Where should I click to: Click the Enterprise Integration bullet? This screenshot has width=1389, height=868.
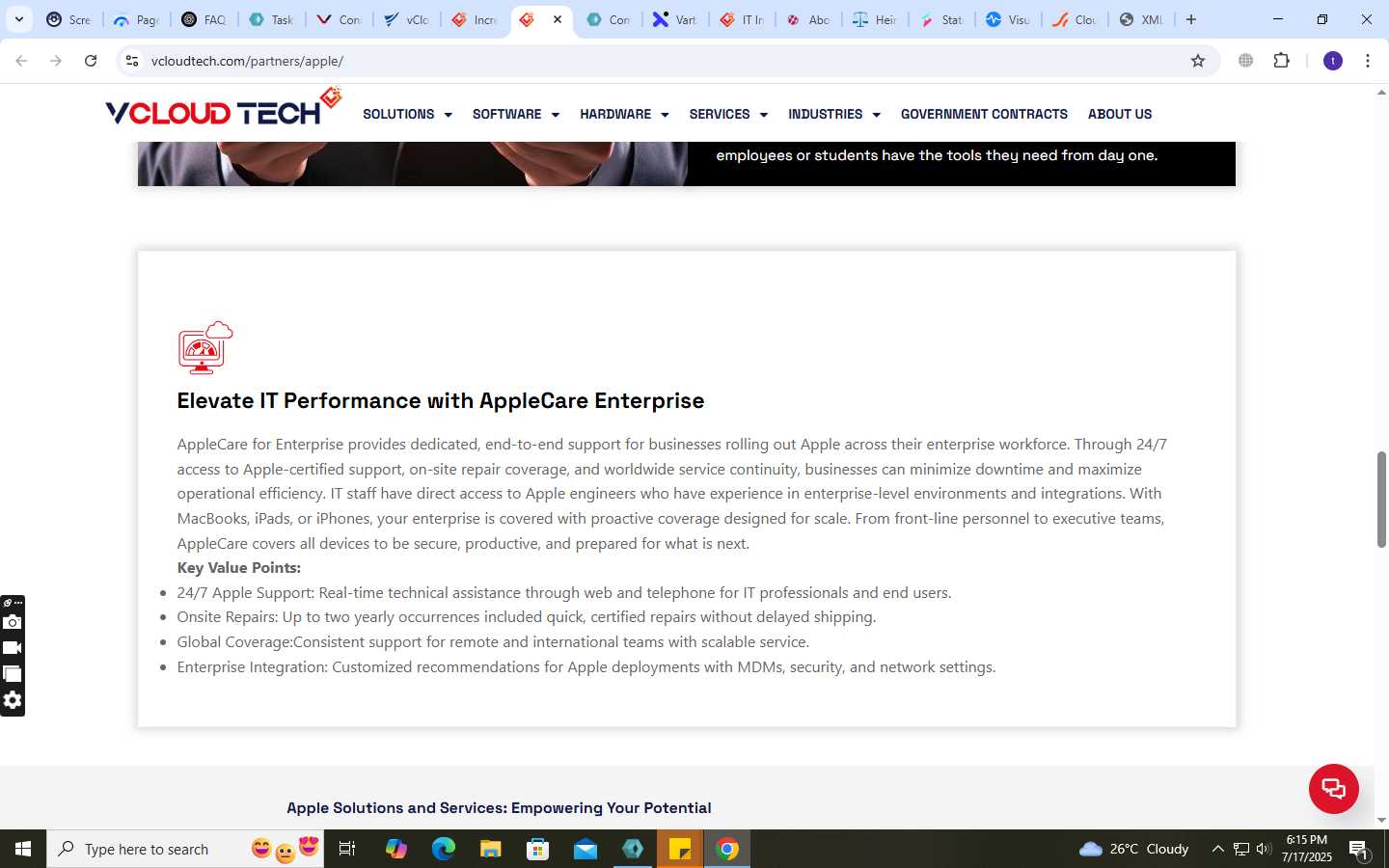(586, 666)
